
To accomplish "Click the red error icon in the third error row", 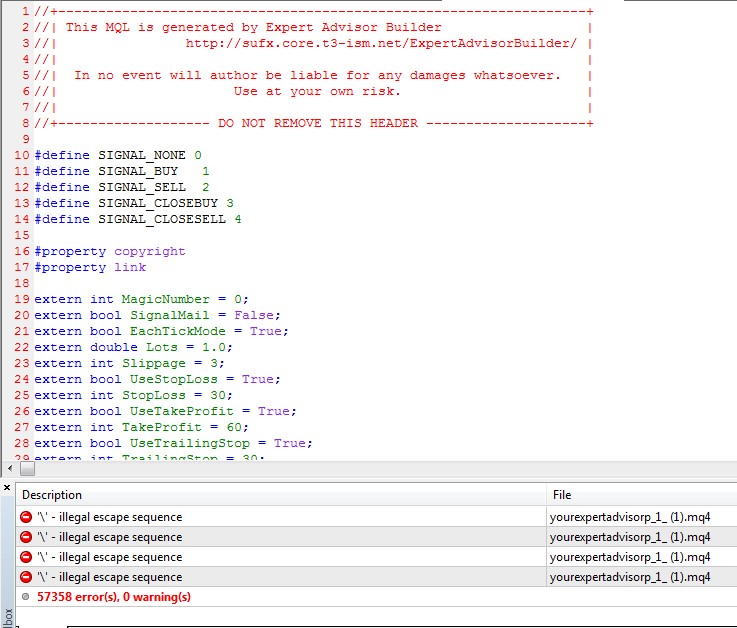I will click(26, 557).
